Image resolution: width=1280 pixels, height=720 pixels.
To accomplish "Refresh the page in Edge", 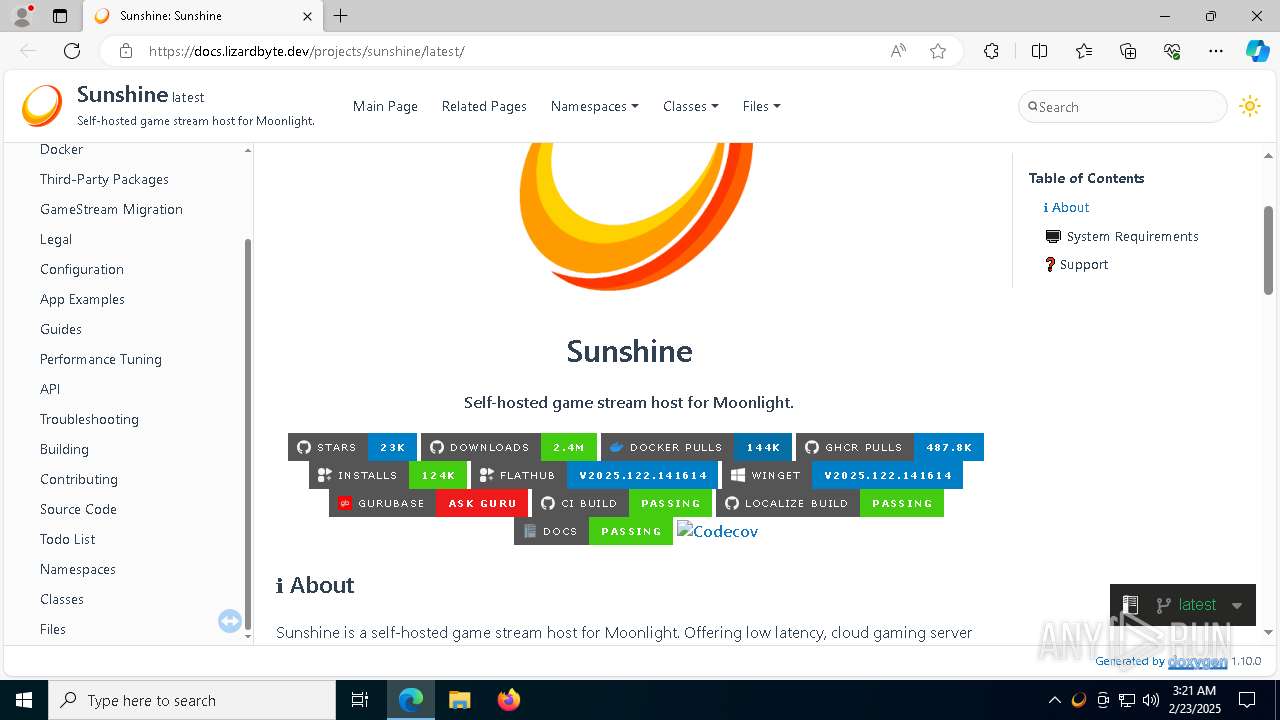I will (x=72, y=51).
